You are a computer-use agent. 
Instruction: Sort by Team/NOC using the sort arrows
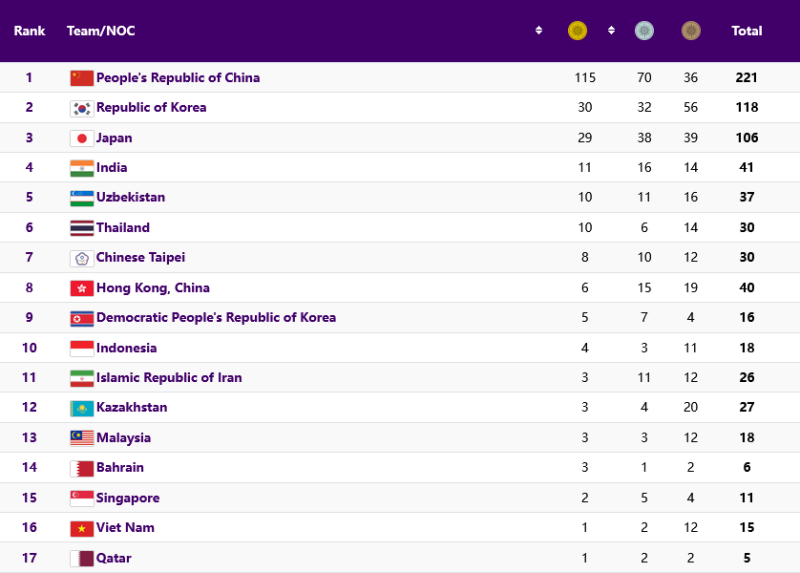tap(538, 31)
